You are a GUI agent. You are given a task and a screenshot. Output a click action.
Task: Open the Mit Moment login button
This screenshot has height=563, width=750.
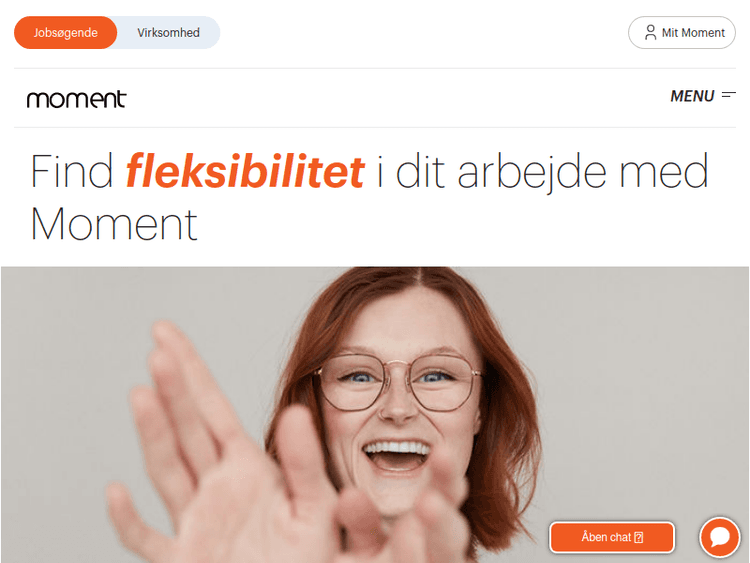click(682, 33)
